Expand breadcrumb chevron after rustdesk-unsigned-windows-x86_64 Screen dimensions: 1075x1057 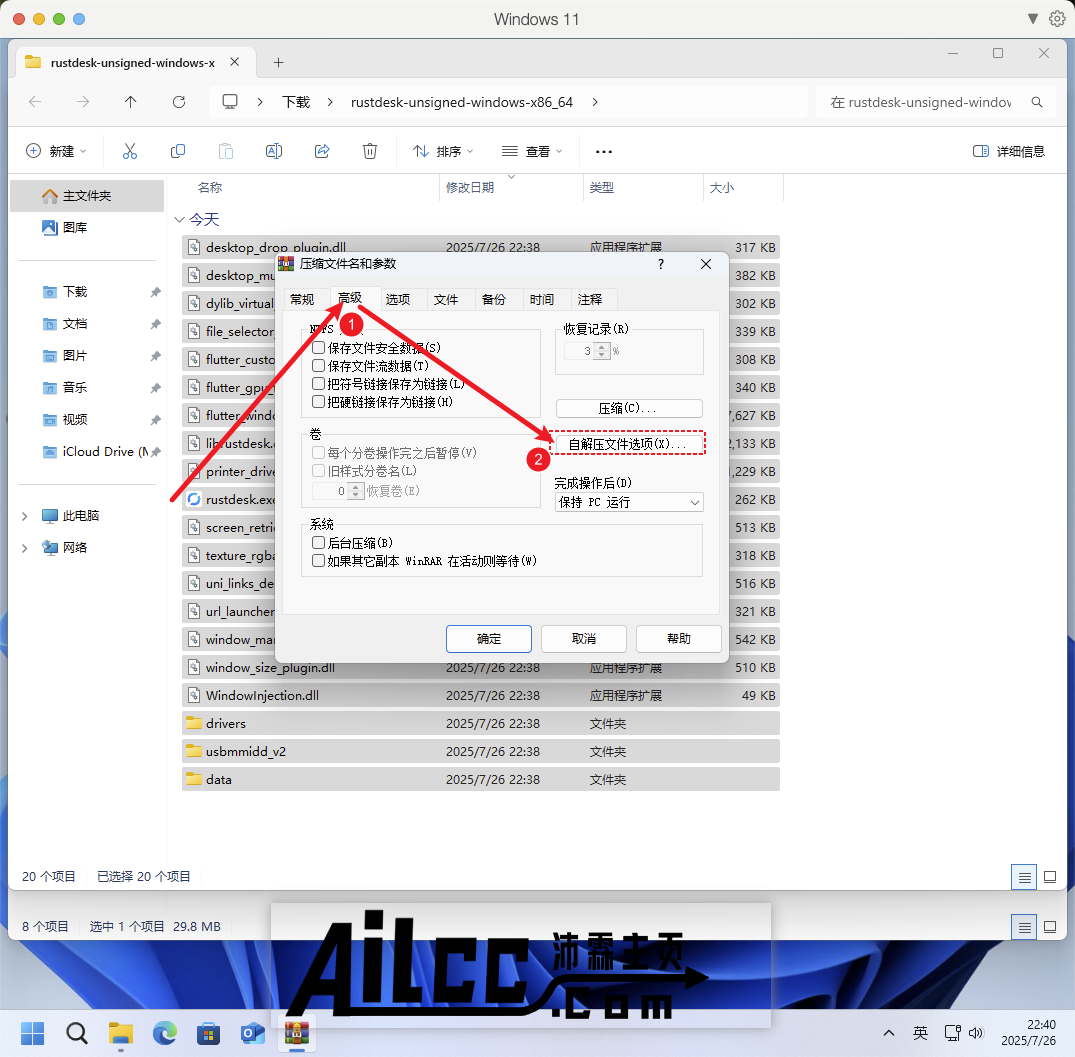pos(594,102)
